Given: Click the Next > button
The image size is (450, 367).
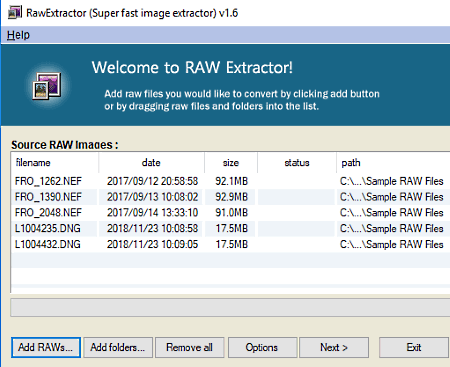Looking at the screenshot, I should [334, 347].
